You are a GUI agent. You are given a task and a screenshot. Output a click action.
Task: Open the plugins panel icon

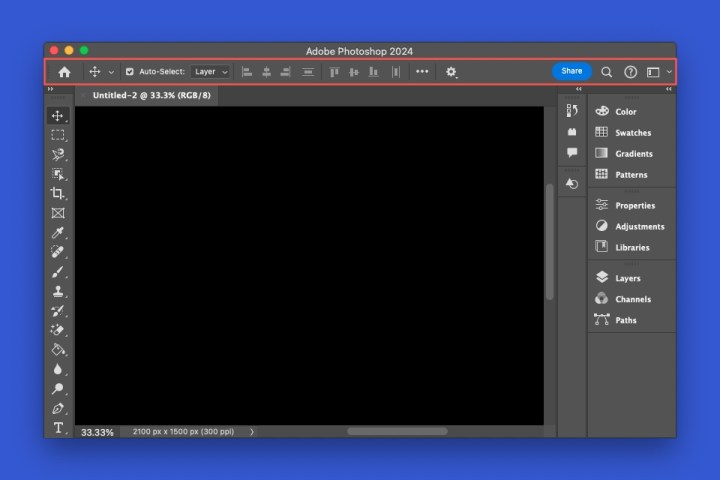[x=572, y=132]
